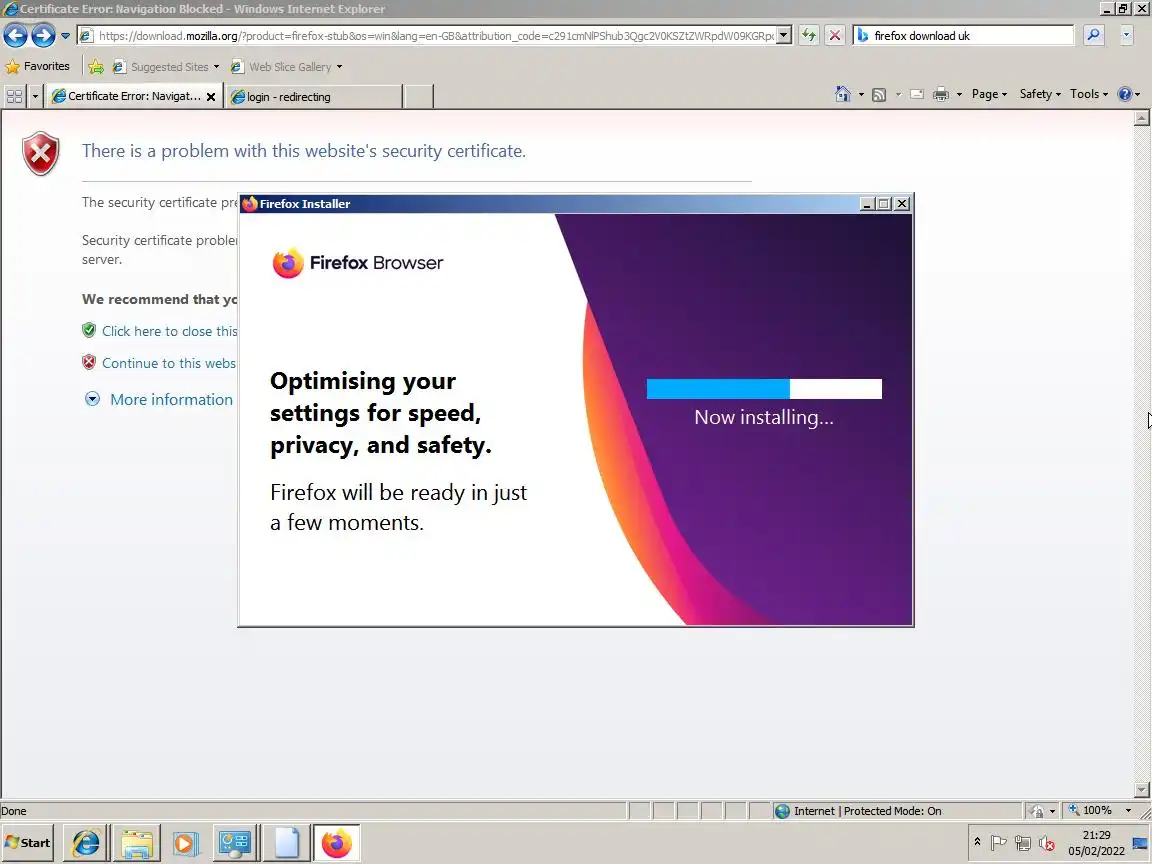Expand the Print dropdown arrow
This screenshot has width=1152, height=864.
[x=959, y=95]
